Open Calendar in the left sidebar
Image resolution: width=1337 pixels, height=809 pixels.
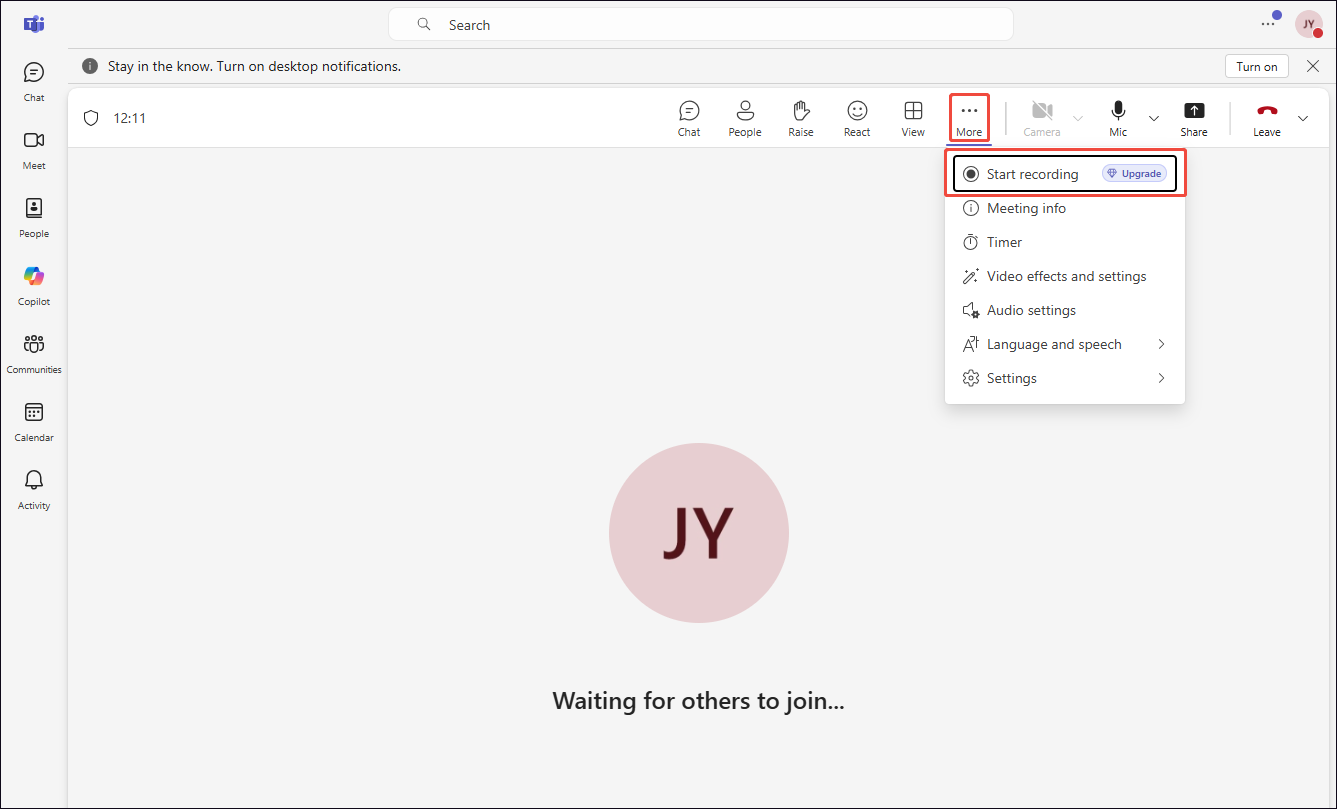tap(34, 420)
